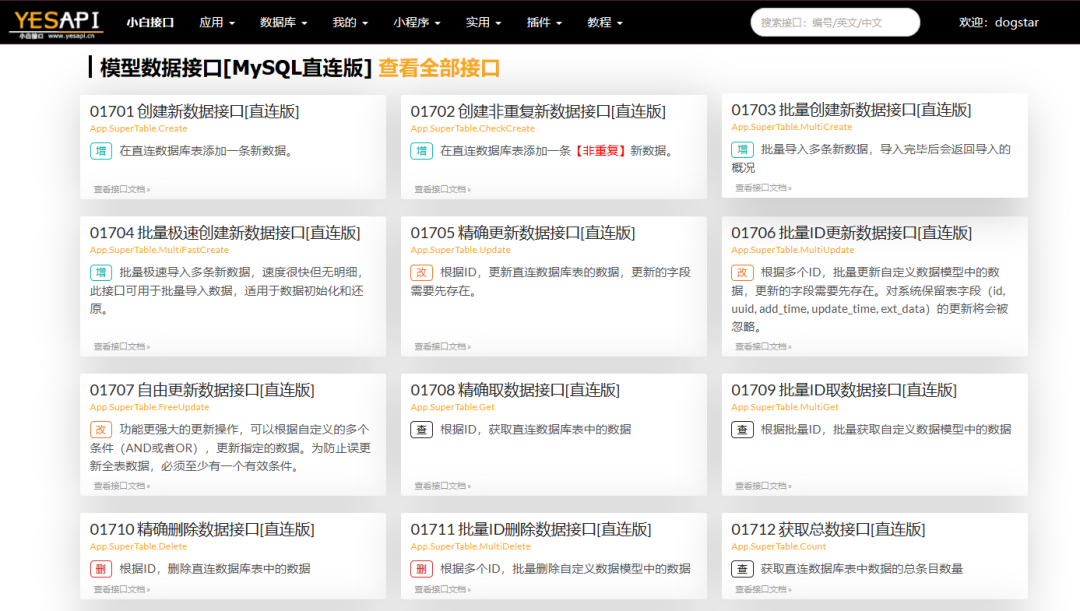Image resolution: width=1080 pixels, height=611 pixels.
Task: View 查看接口文档 for card 01705
Action: click(x=442, y=346)
